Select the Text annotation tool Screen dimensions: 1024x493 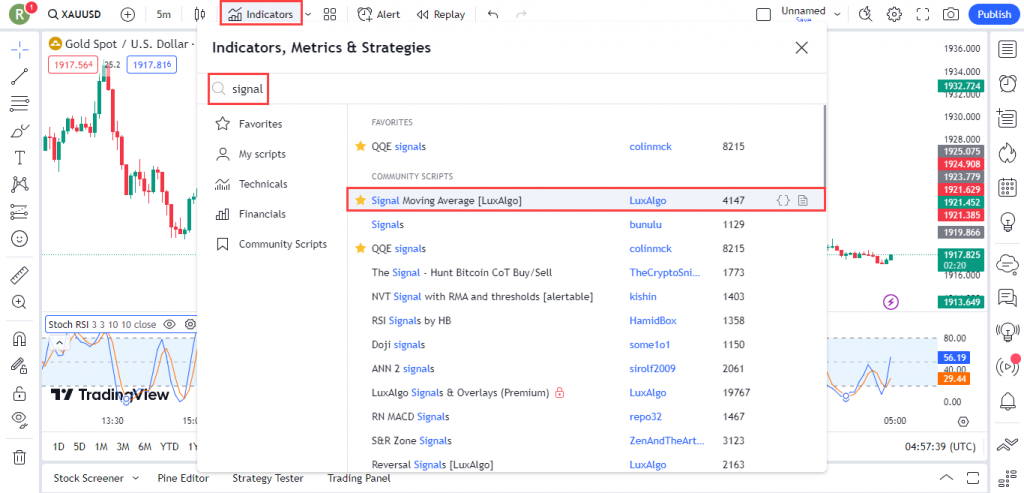(x=20, y=157)
